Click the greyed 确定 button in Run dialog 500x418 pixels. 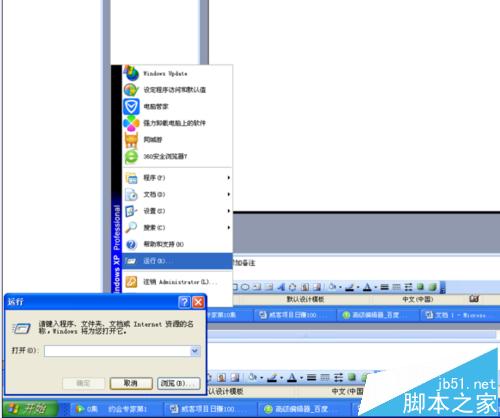(x=83, y=383)
